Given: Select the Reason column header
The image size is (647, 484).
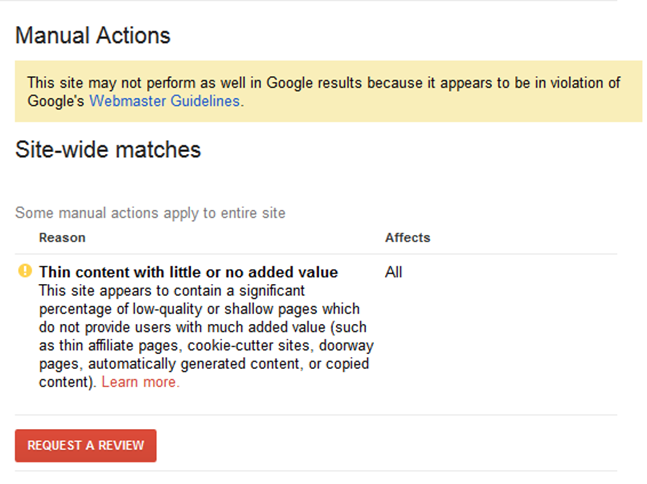Looking at the screenshot, I should [x=62, y=238].
